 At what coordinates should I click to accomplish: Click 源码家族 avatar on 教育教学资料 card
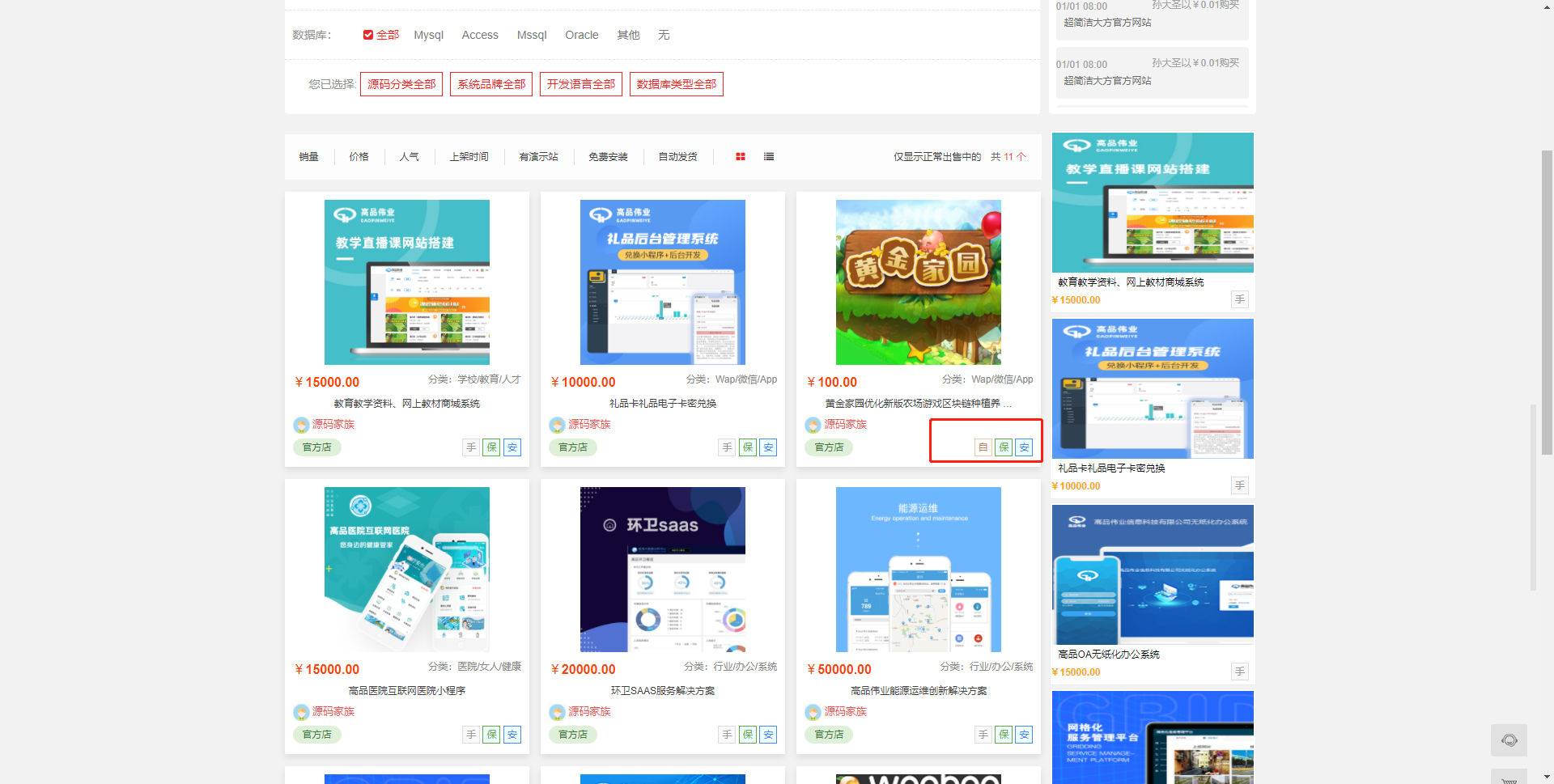click(x=301, y=425)
